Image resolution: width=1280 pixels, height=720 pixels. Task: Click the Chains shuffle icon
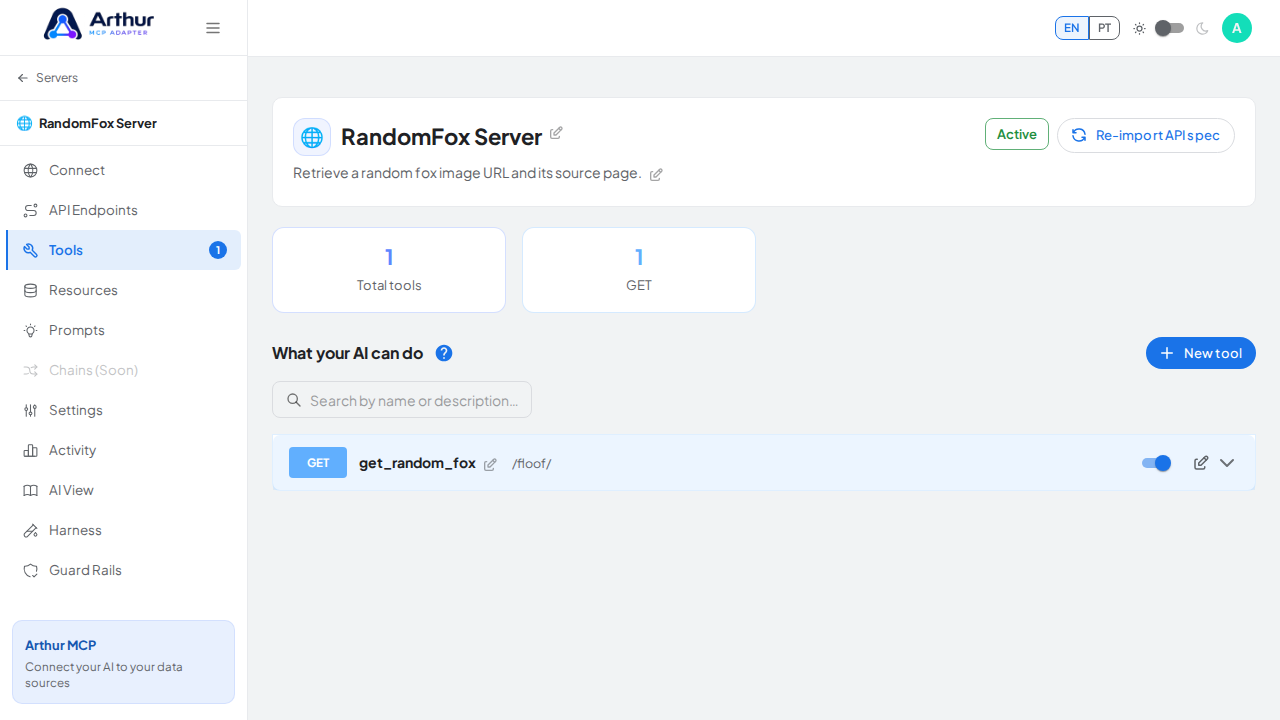tap(30, 370)
